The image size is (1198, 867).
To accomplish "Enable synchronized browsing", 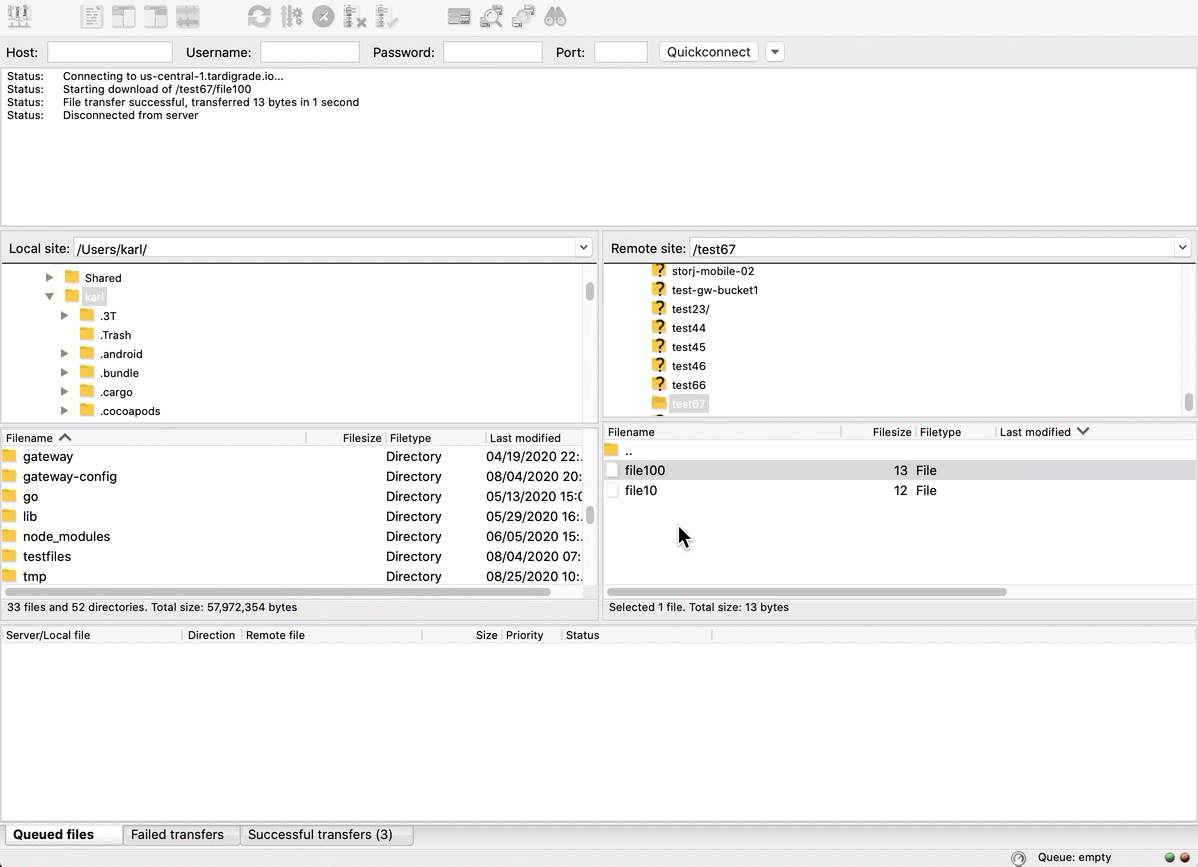I will click(x=524, y=16).
